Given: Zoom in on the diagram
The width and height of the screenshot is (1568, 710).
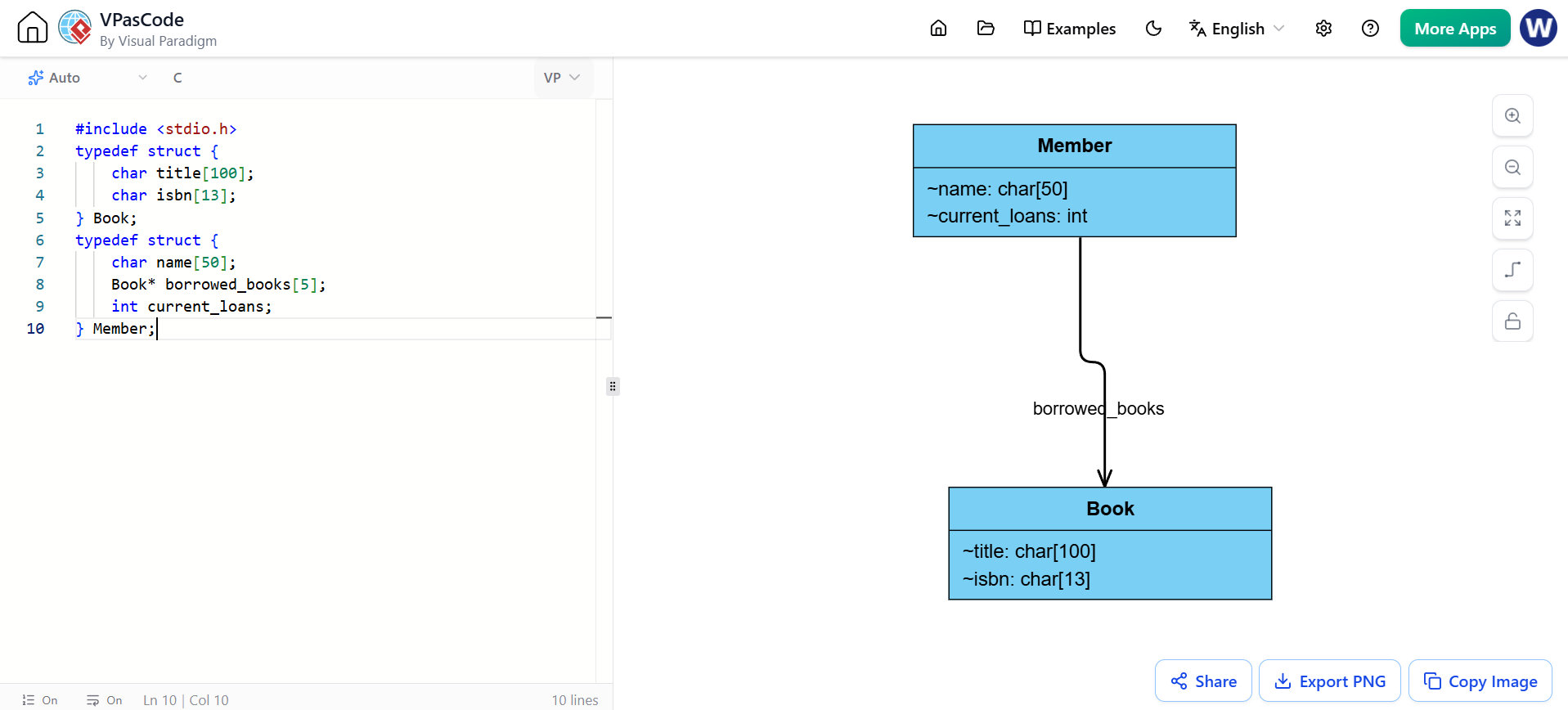Looking at the screenshot, I should (1512, 116).
